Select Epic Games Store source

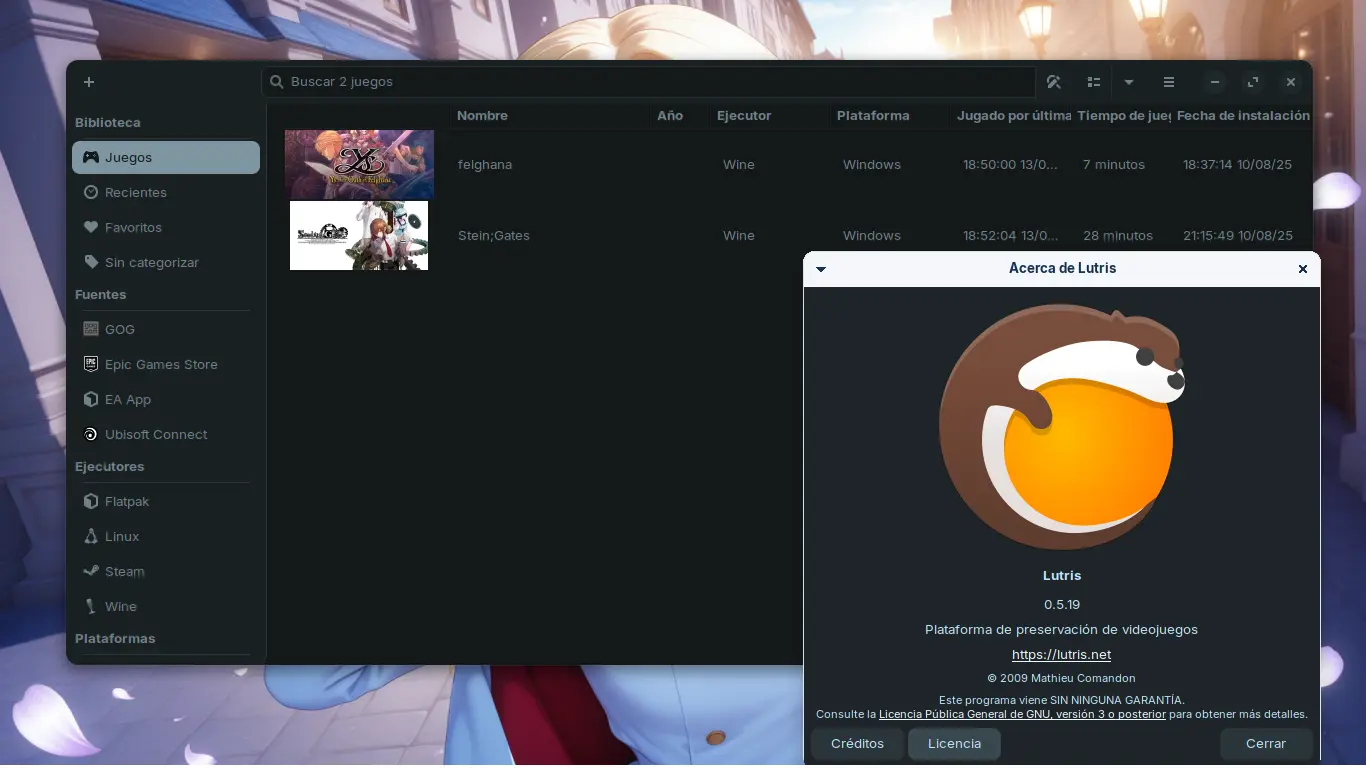click(160, 364)
